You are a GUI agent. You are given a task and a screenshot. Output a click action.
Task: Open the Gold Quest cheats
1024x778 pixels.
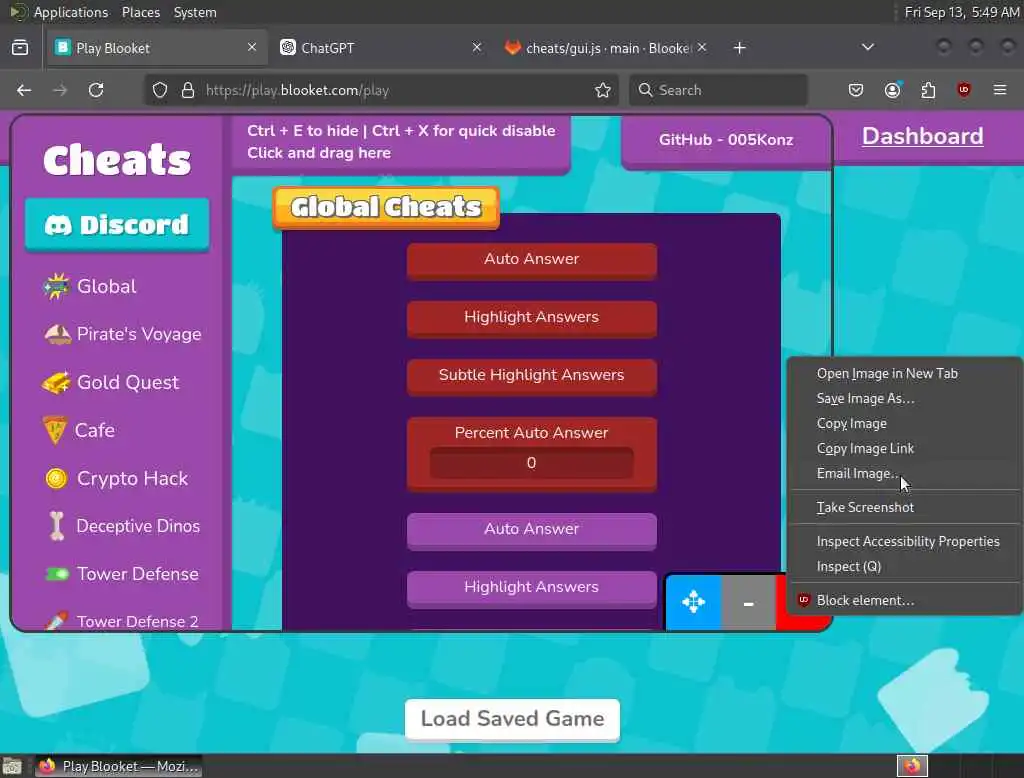point(110,383)
